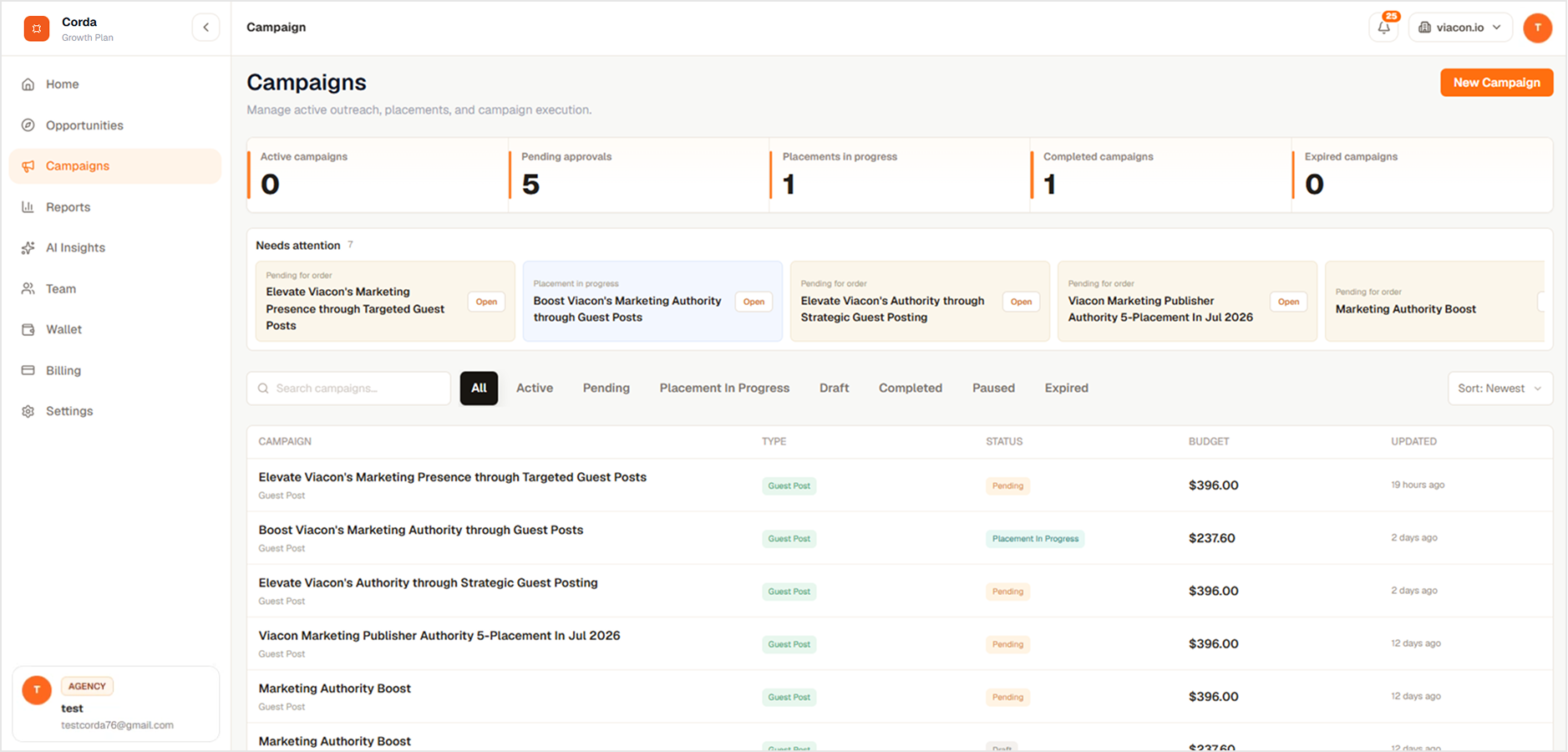Image resolution: width=1568 pixels, height=752 pixels.
Task: Open Viacon Marketing Publisher Authority 5-Placement row
Action: tap(900, 643)
